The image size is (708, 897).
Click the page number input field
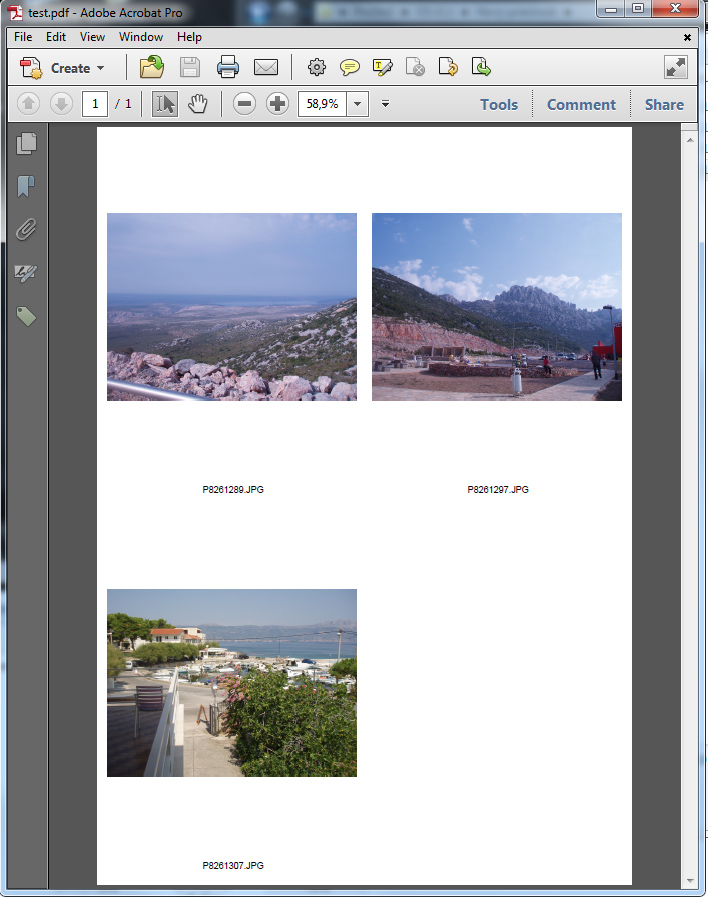95,104
